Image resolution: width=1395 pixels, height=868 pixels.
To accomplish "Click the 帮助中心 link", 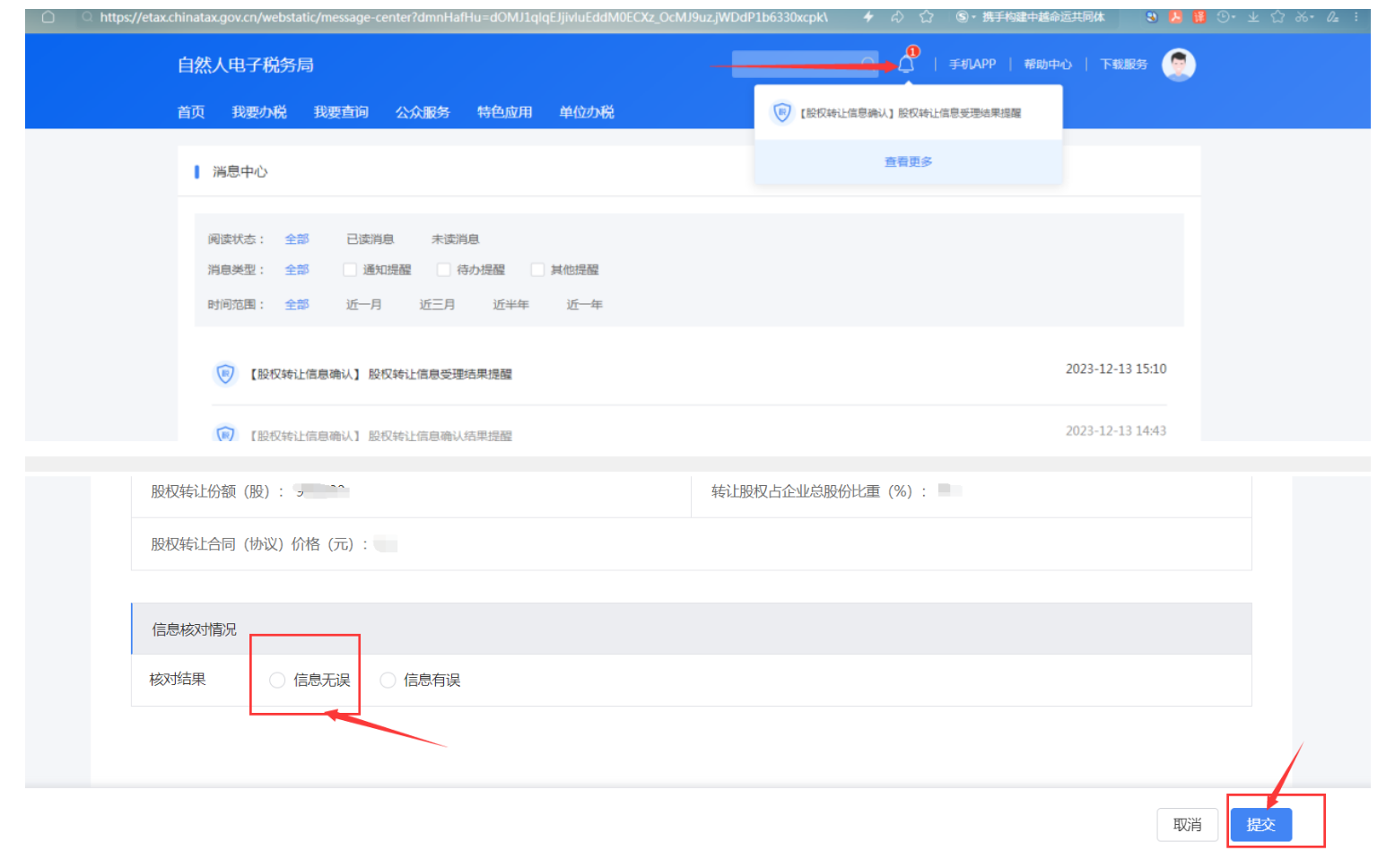I will (x=1048, y=65).
